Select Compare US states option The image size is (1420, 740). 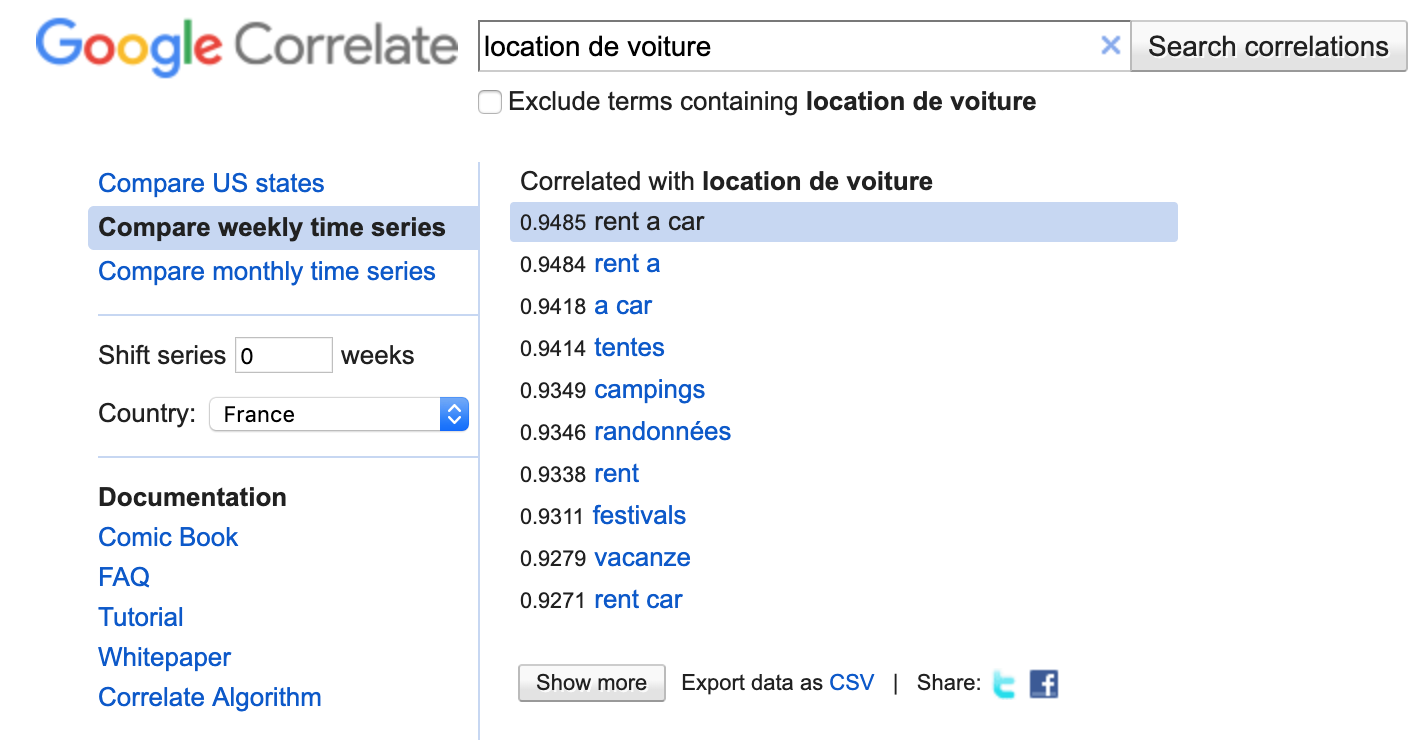(211, 183)
